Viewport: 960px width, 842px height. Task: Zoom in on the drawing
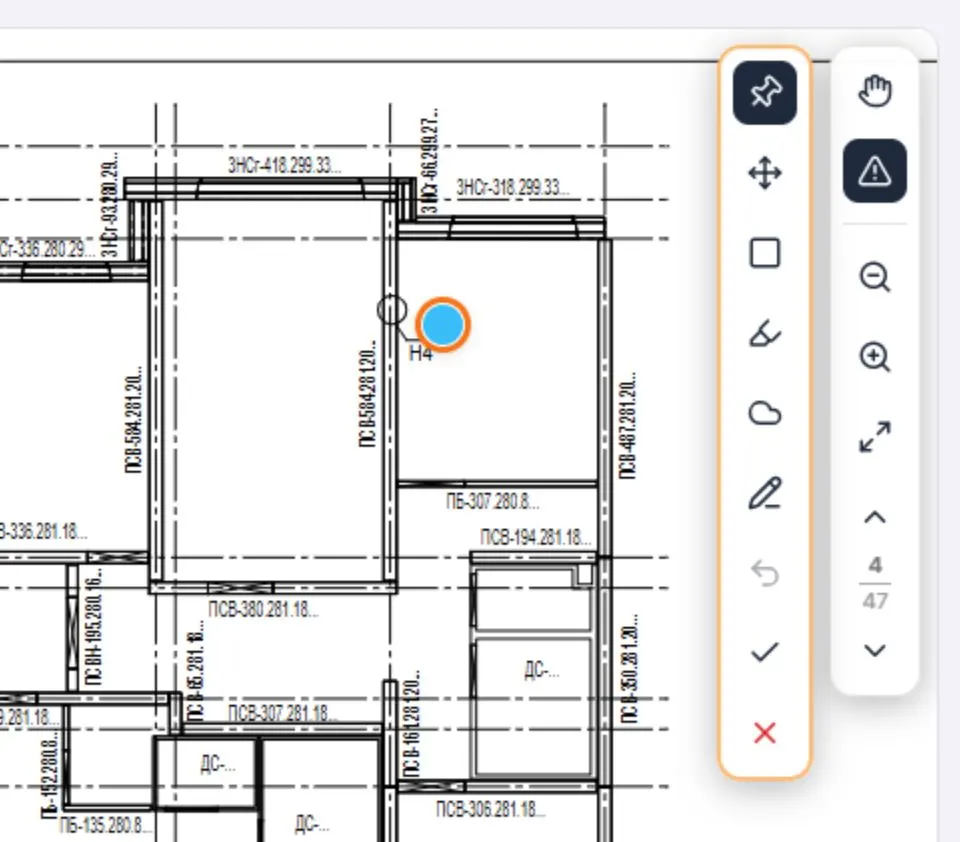(x=875, y=356)
